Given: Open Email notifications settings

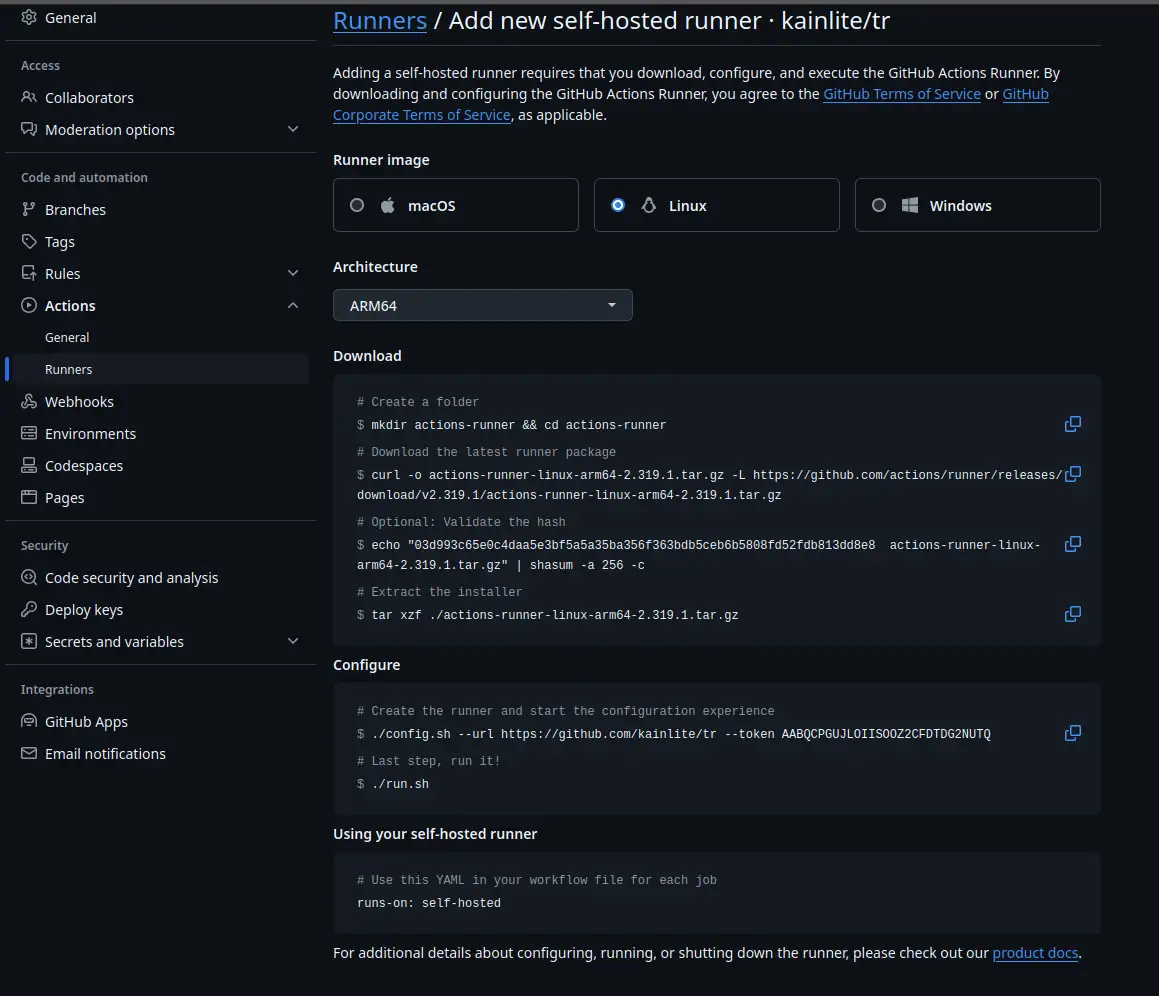Looking at the screenshot, I should 105,753.
